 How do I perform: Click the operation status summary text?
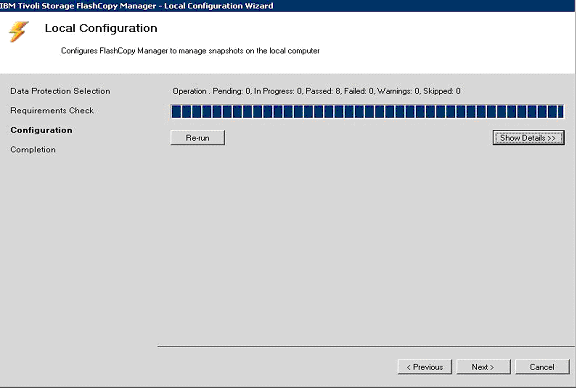(316, 91)
